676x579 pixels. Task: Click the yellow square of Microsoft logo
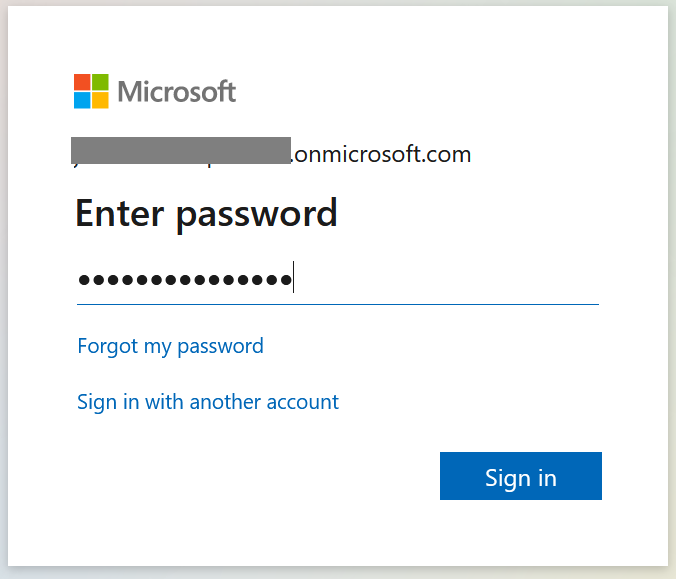(100, 100)
